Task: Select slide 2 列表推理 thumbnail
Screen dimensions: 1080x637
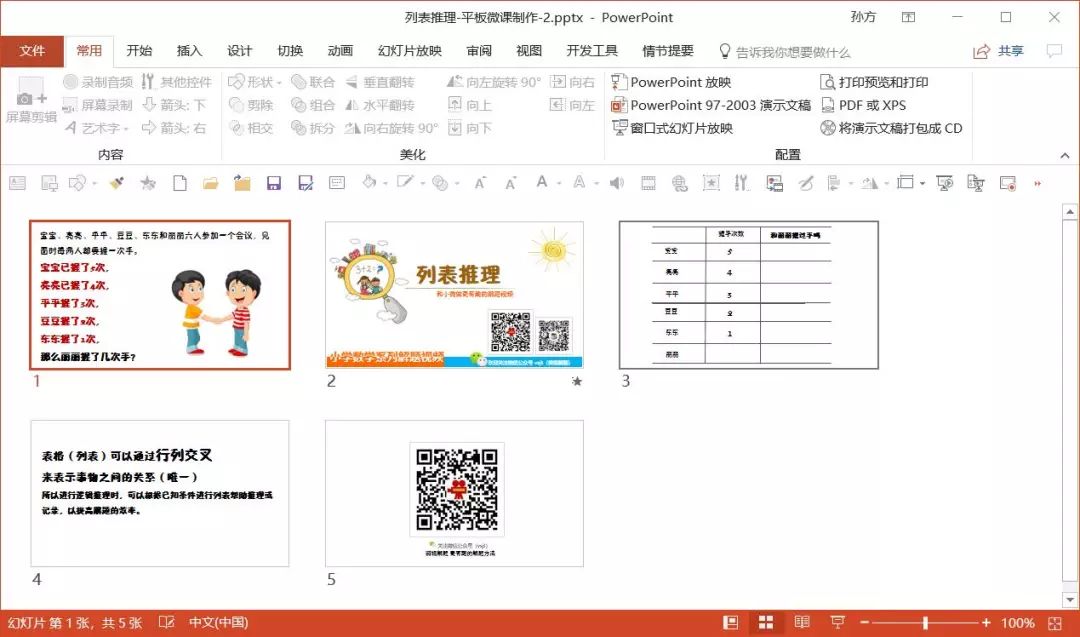Action: pos(455,295)
